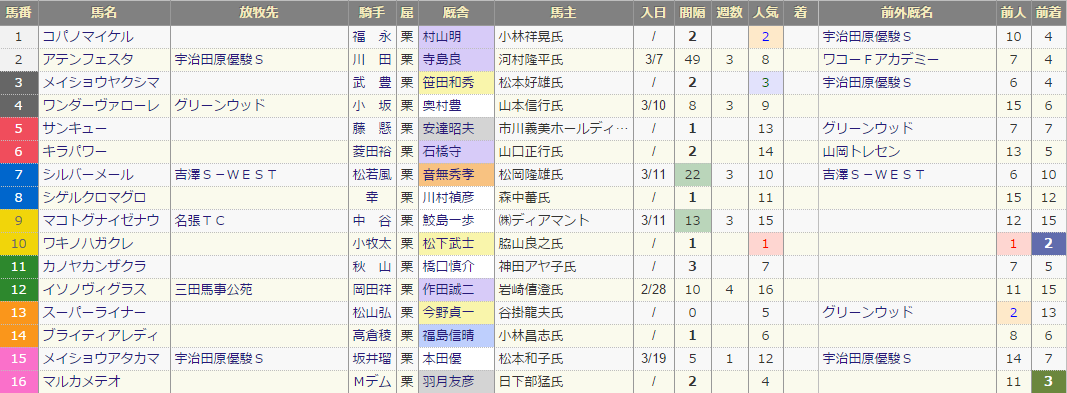Click owner 市川義美ホールディ…

[x=564, y=129]
